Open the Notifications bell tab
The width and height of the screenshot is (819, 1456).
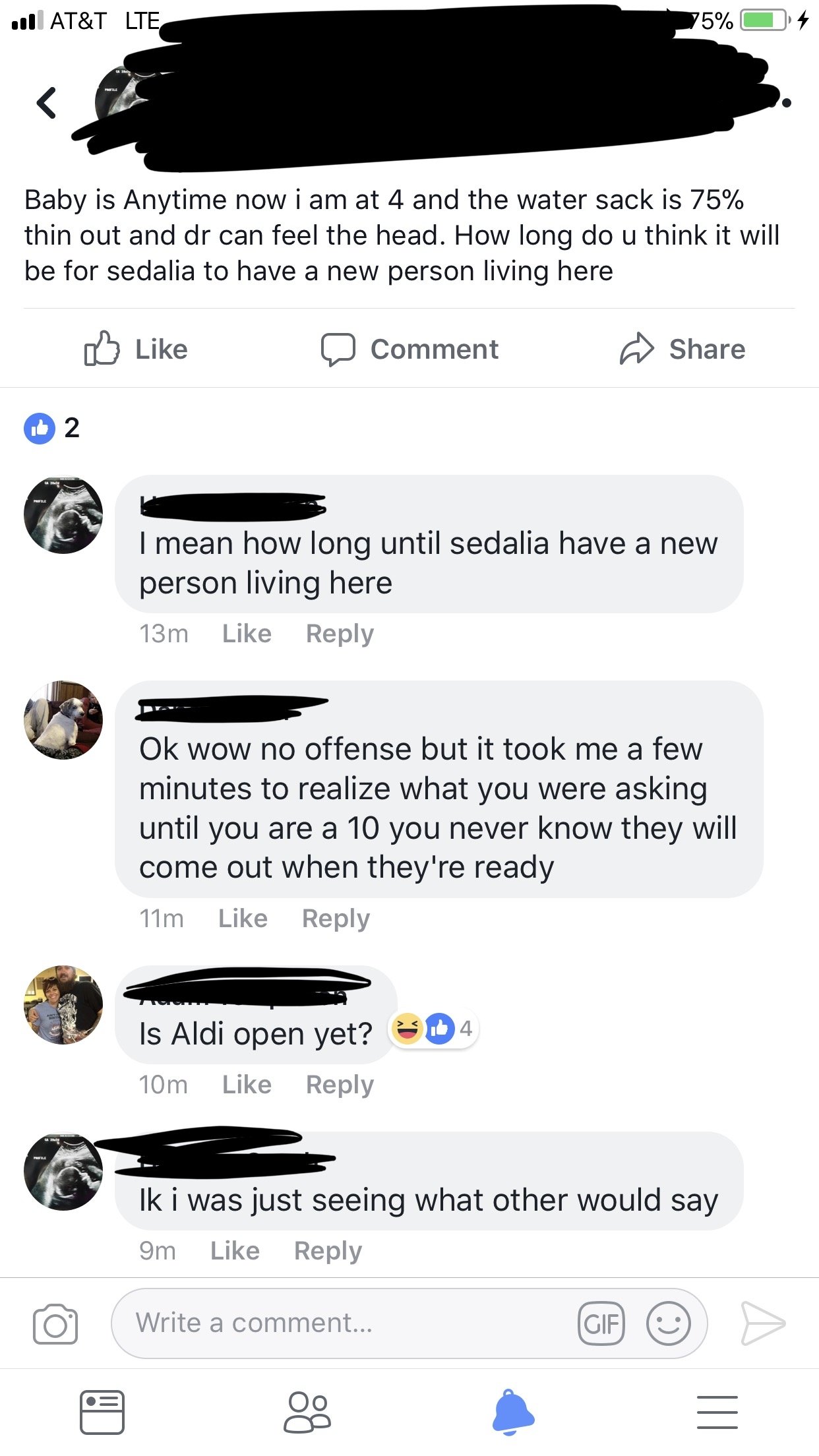pyautogui.click(x=513, y=1412)
